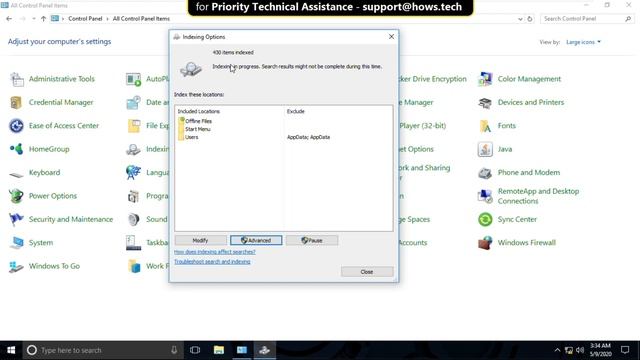Viewport: 640px width, 360px height.
Task: Select Start Menu in included locations
Action: [x=198, y=129]
